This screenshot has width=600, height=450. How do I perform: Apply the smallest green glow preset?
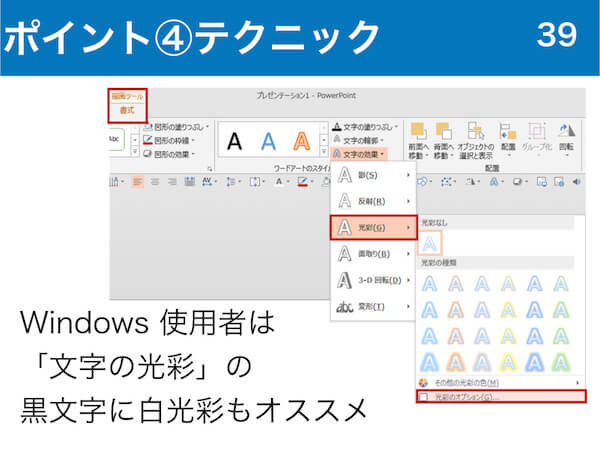[561, 284]
